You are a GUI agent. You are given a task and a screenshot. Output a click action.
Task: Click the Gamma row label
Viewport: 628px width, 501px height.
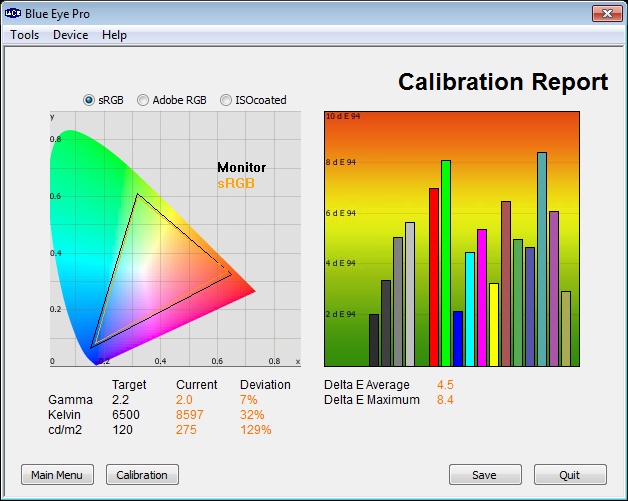pyautogui.click(x=70, y=400)
